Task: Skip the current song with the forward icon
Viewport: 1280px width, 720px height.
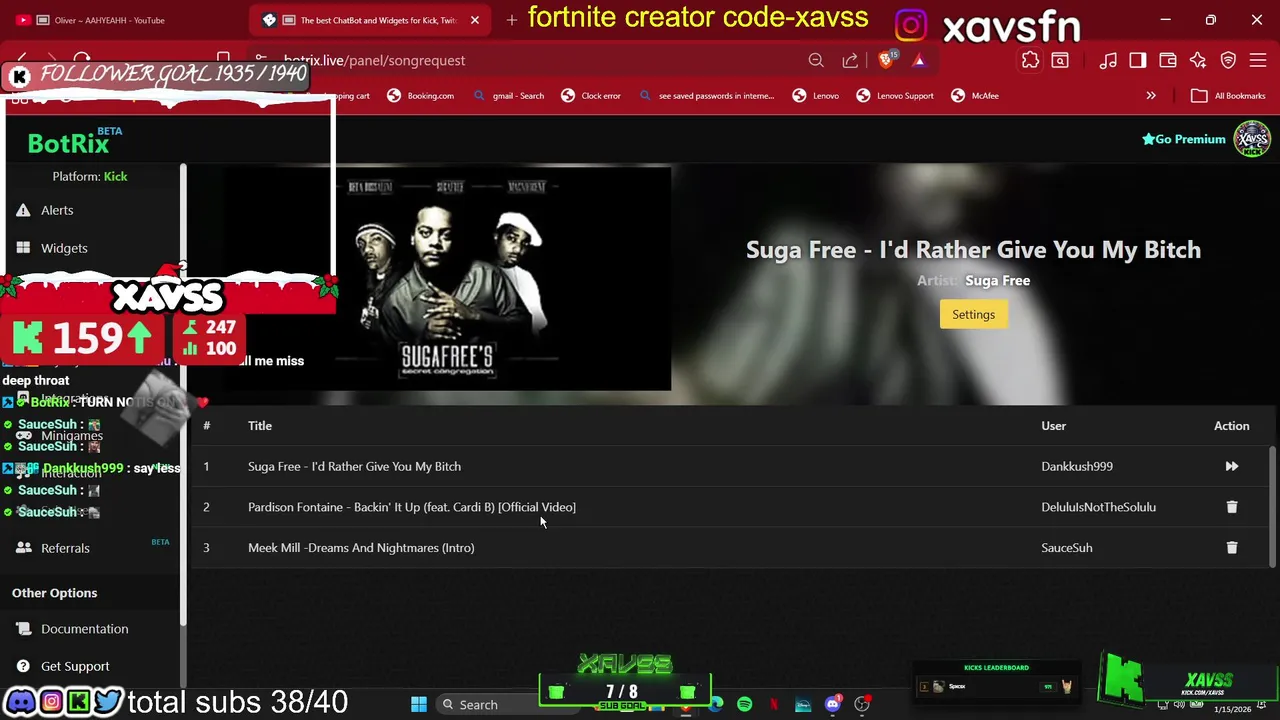Action: click(x=1232, y=466)
